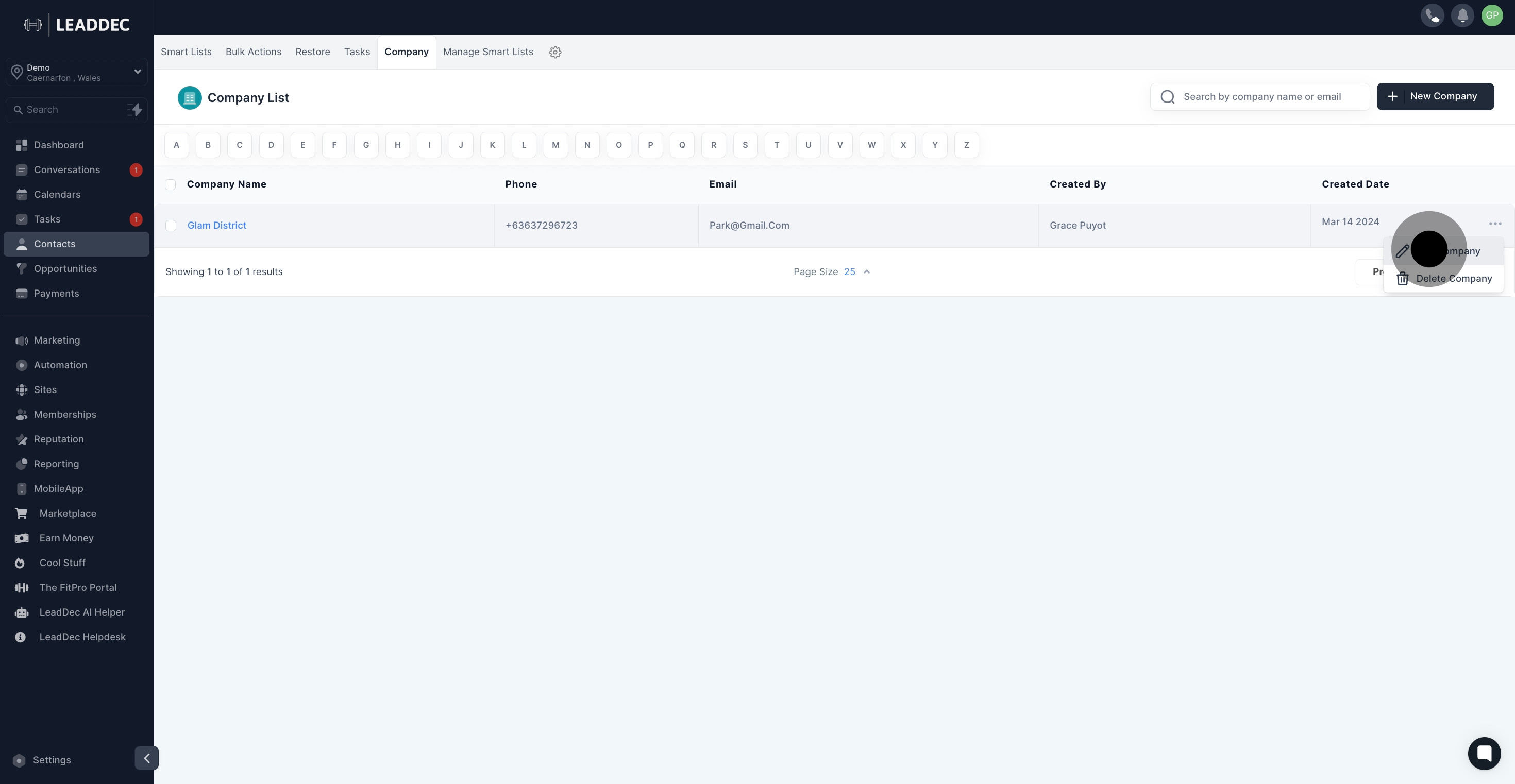Expand the Demo location dropdown
The height and width of the screenshot is (784, 1515).
(x=76, y=72)
